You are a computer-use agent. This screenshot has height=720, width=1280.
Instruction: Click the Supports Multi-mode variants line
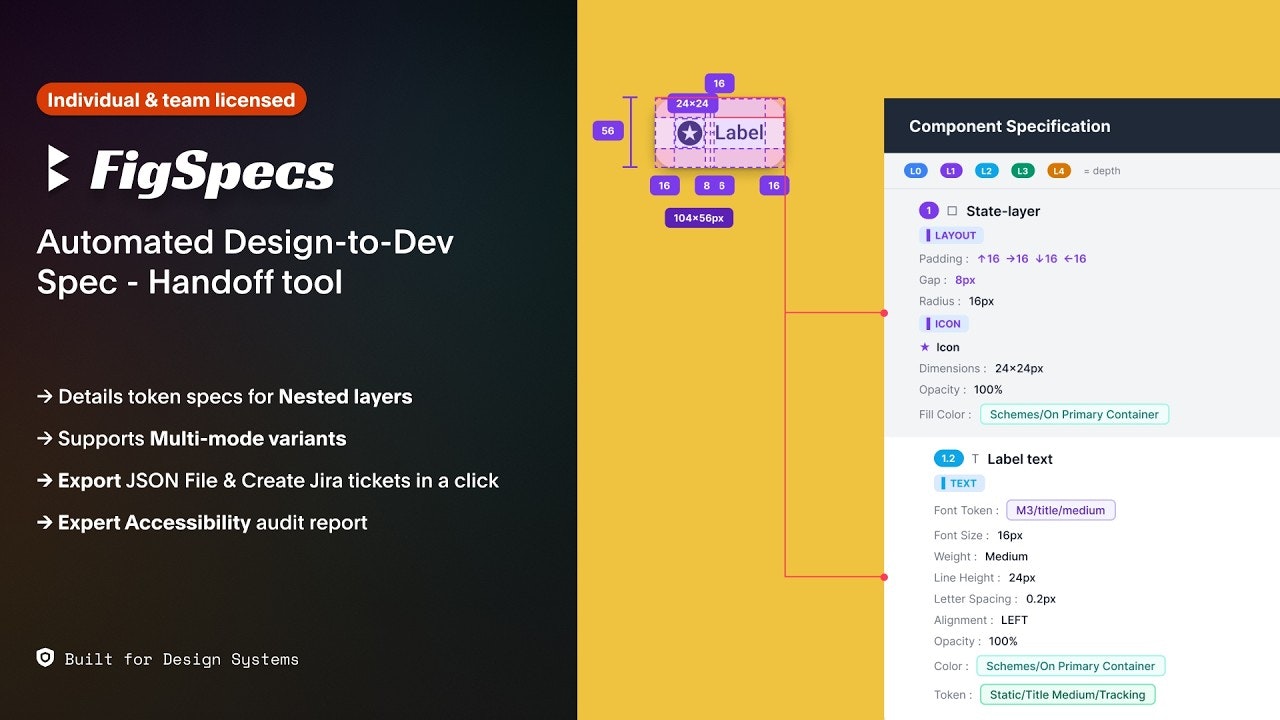pos(191,439)
